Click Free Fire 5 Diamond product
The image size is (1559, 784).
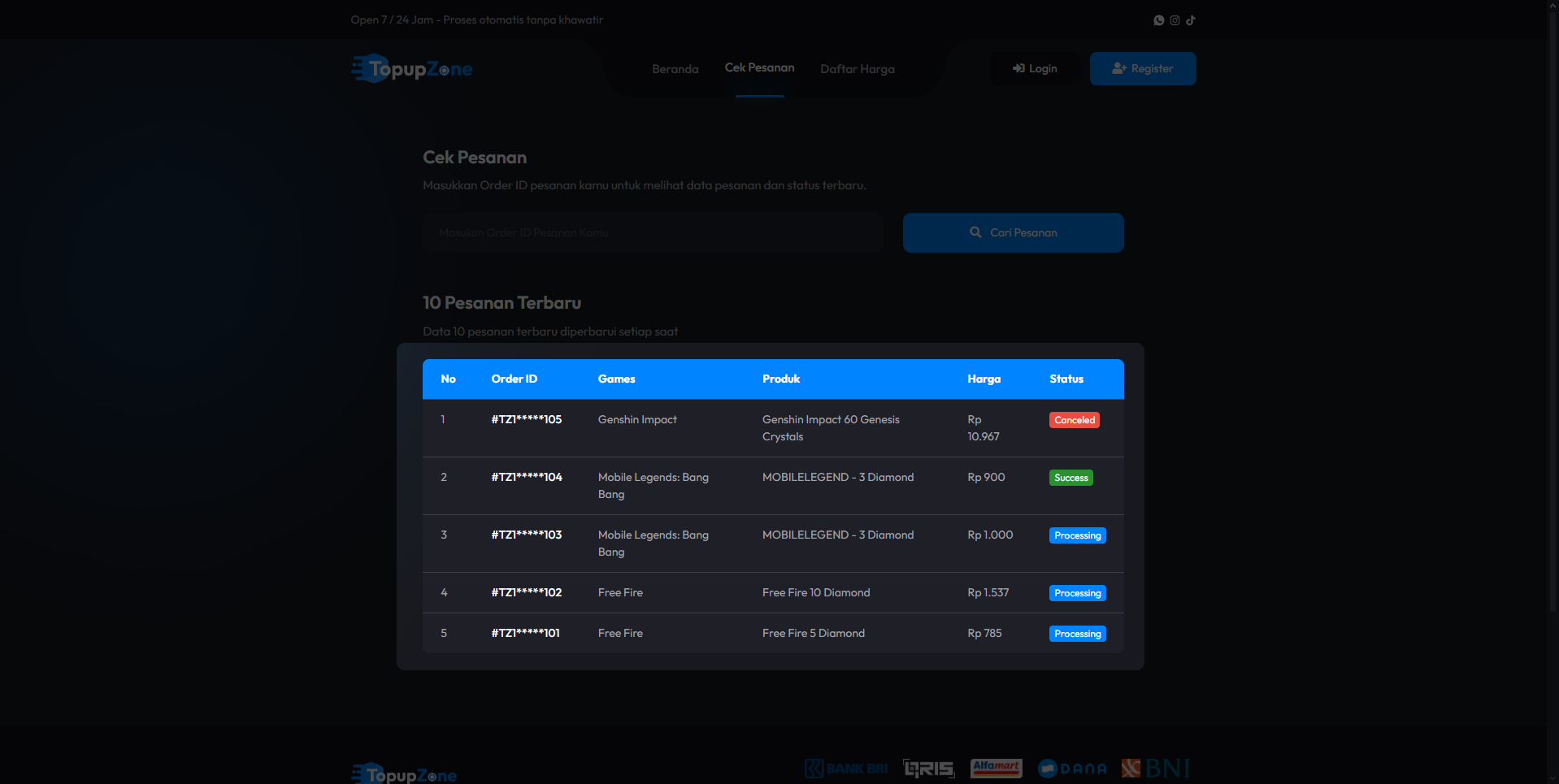(814, 633)
